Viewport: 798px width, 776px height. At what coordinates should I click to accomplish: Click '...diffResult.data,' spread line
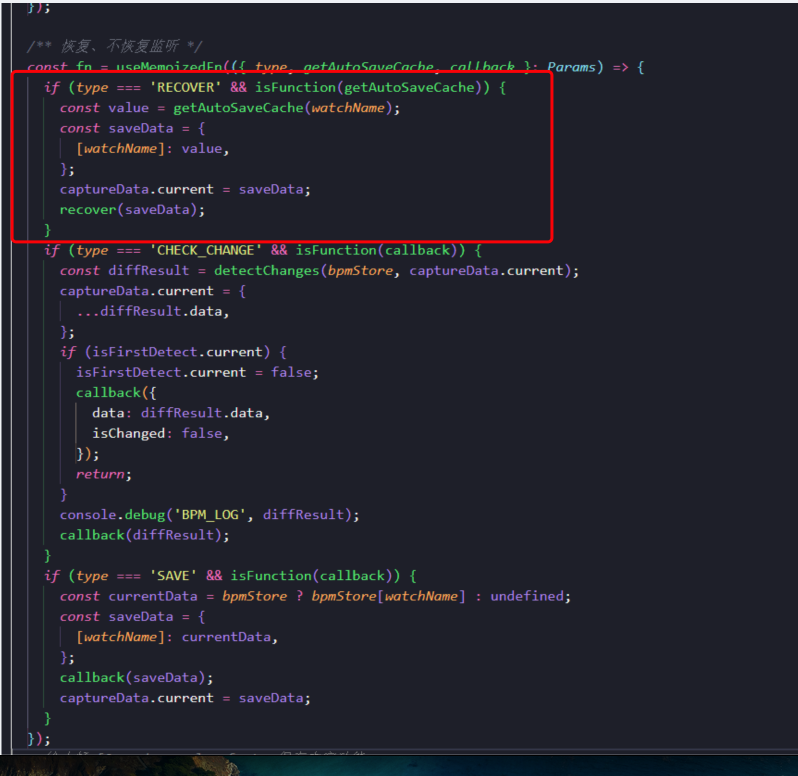coord(153,311)
